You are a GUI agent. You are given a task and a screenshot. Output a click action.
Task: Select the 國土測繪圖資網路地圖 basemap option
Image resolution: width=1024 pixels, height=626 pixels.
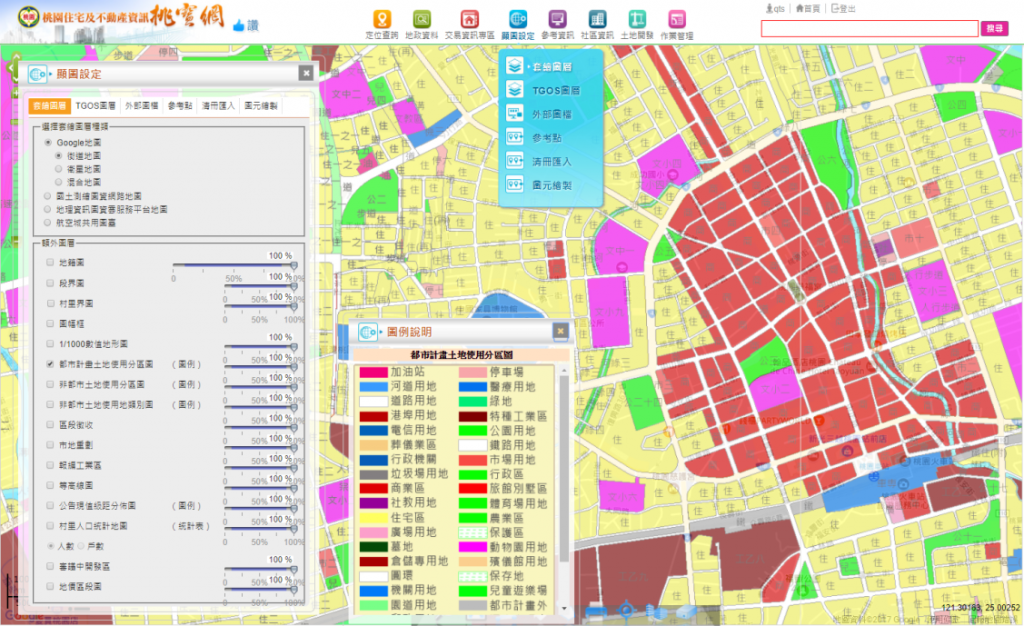click(x=47, y=196)
